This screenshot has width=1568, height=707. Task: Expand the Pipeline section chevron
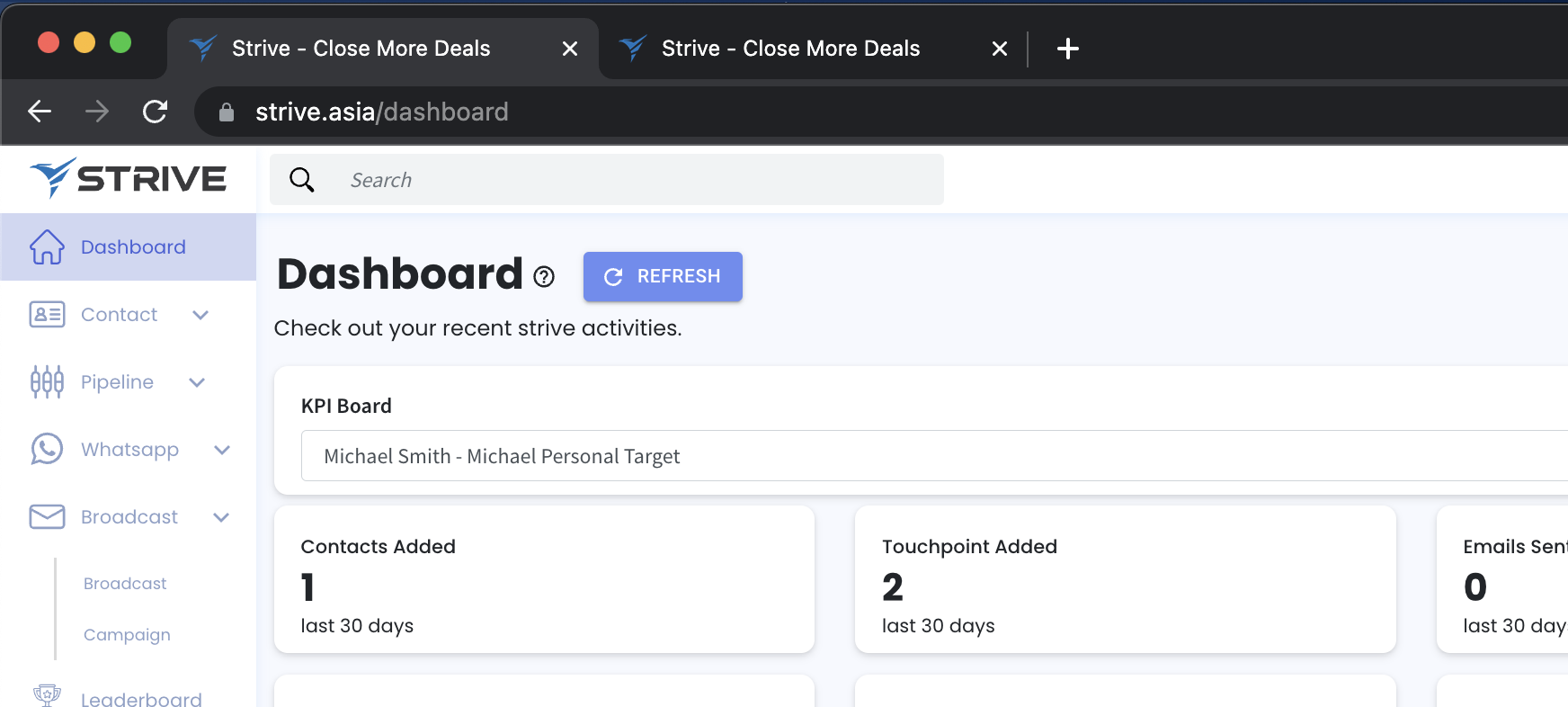tap(197, 383)
